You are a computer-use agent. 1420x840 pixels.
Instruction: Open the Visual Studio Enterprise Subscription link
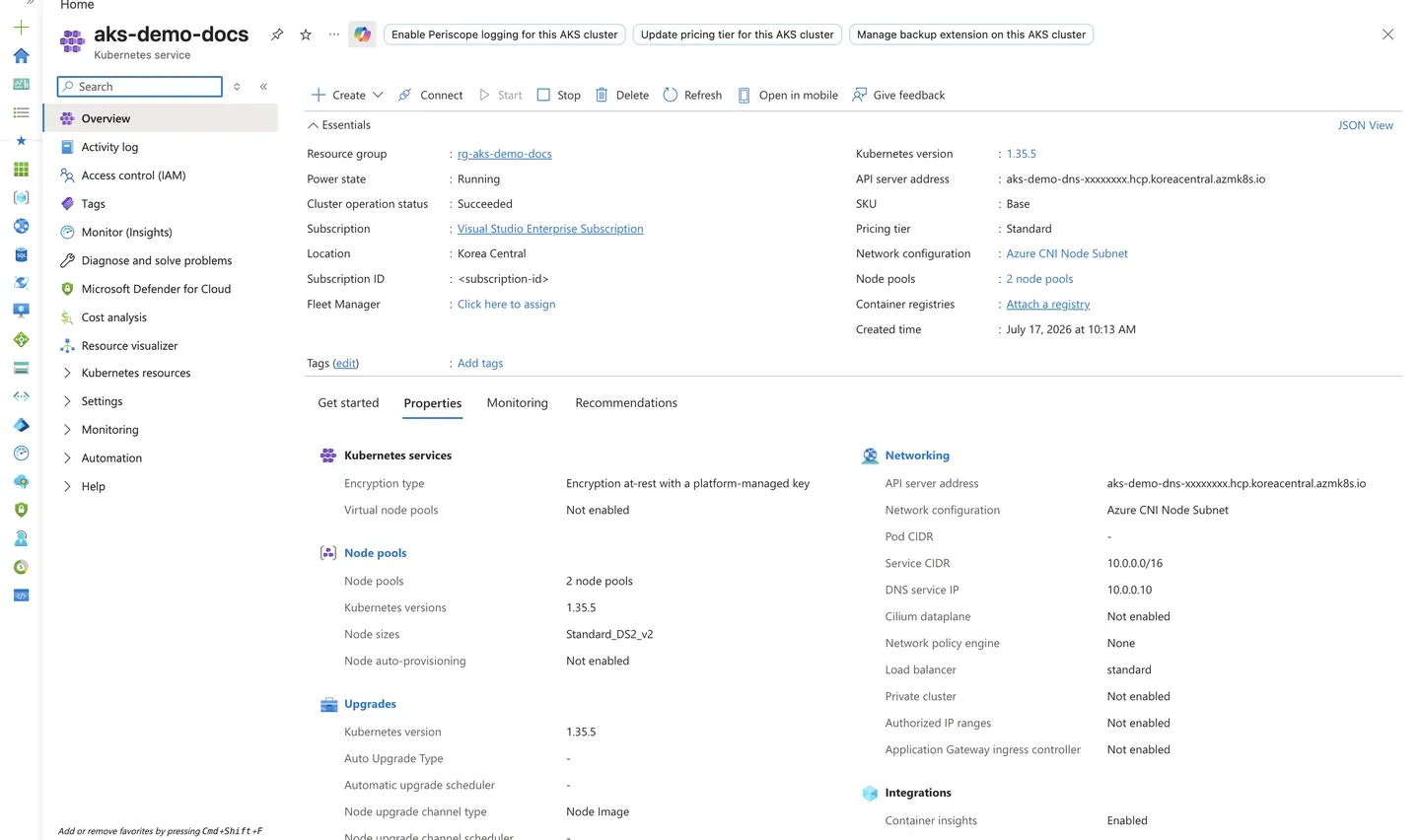(x=550, y=229)
